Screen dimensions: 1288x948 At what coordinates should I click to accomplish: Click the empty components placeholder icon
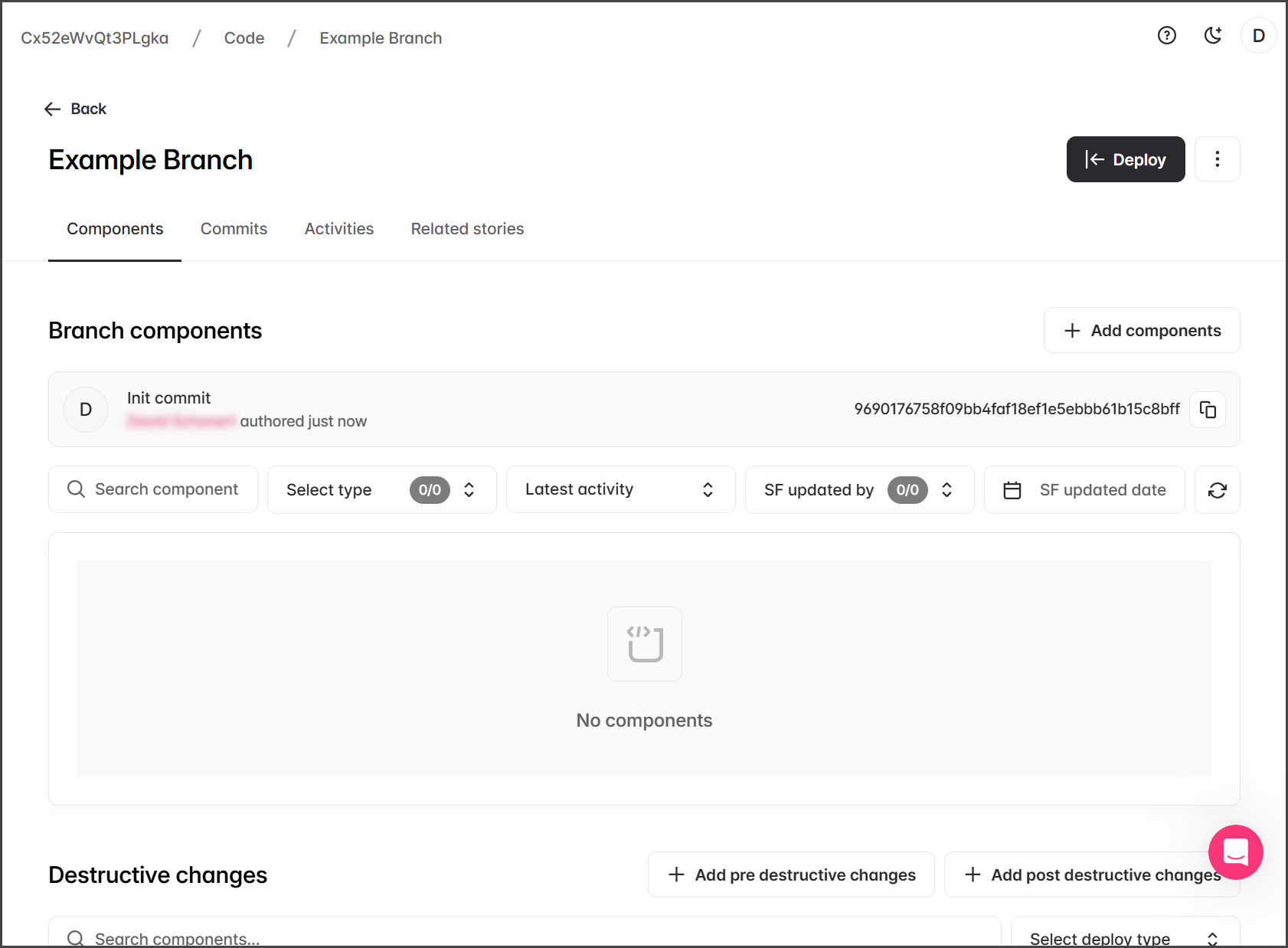pos(644,644)
